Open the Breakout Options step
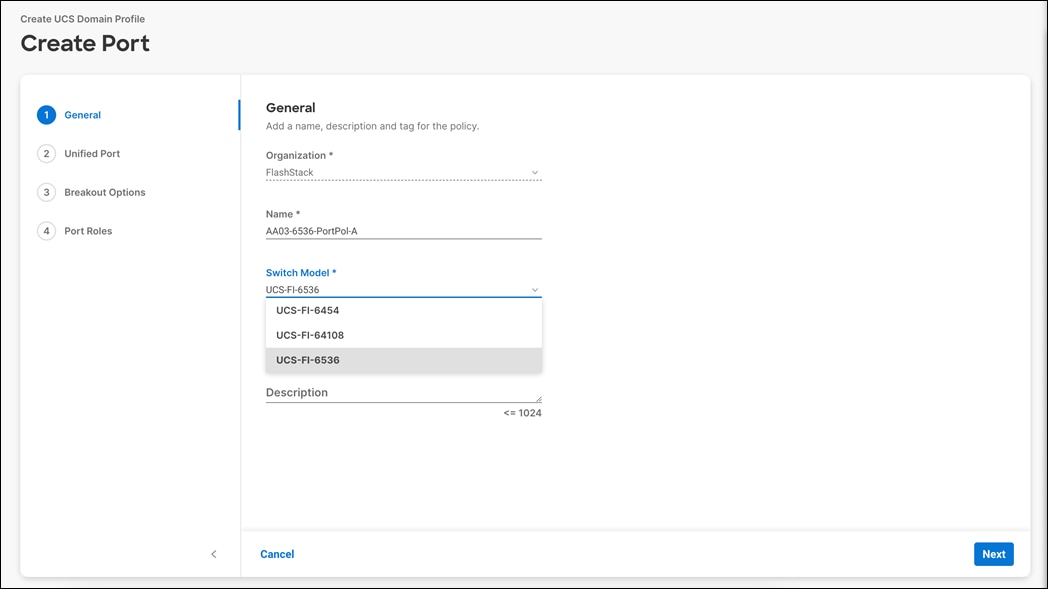This screenshot has height=589, width=1048. 105,192
